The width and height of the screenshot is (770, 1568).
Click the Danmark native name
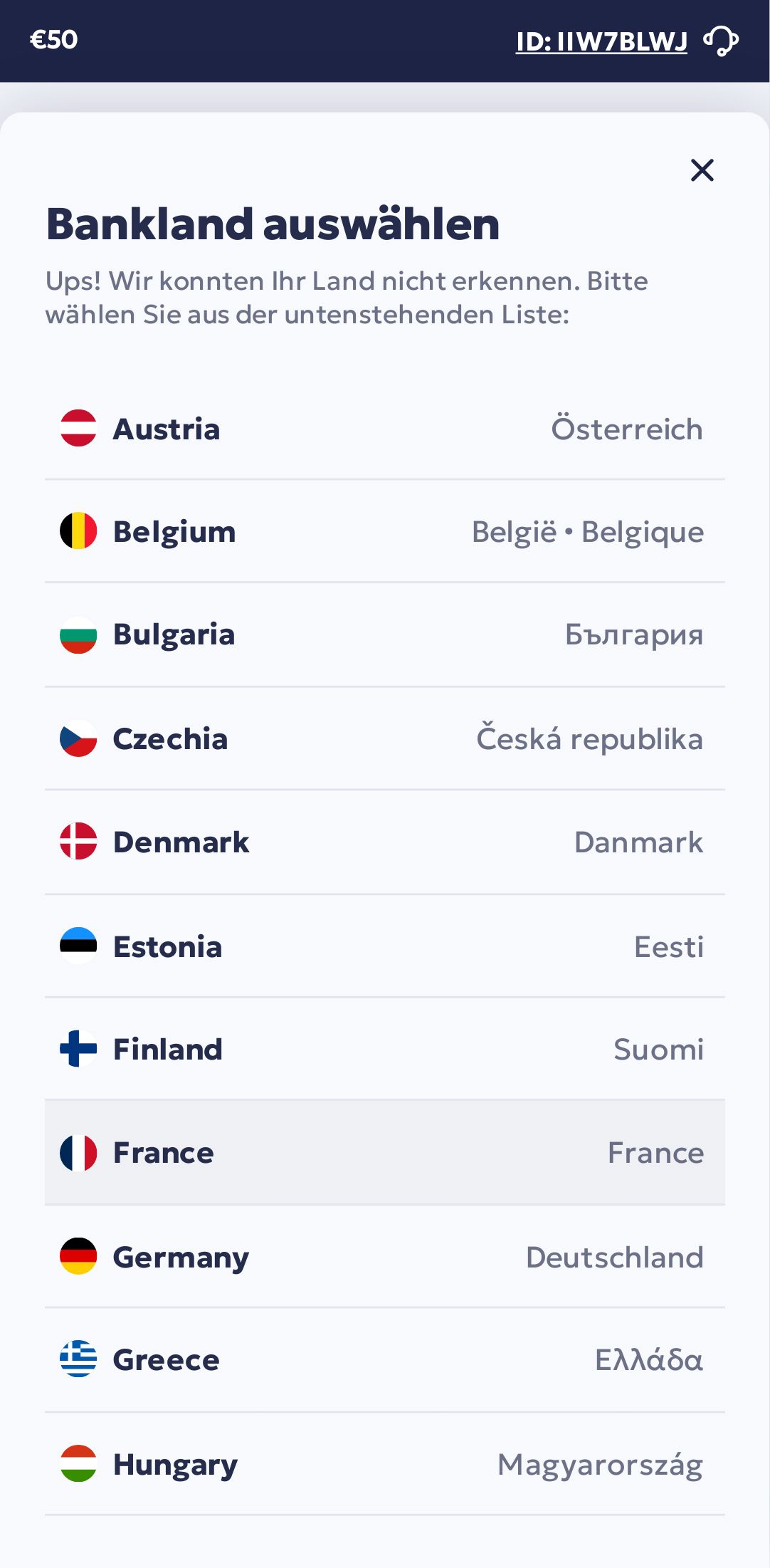click(638, 842)
